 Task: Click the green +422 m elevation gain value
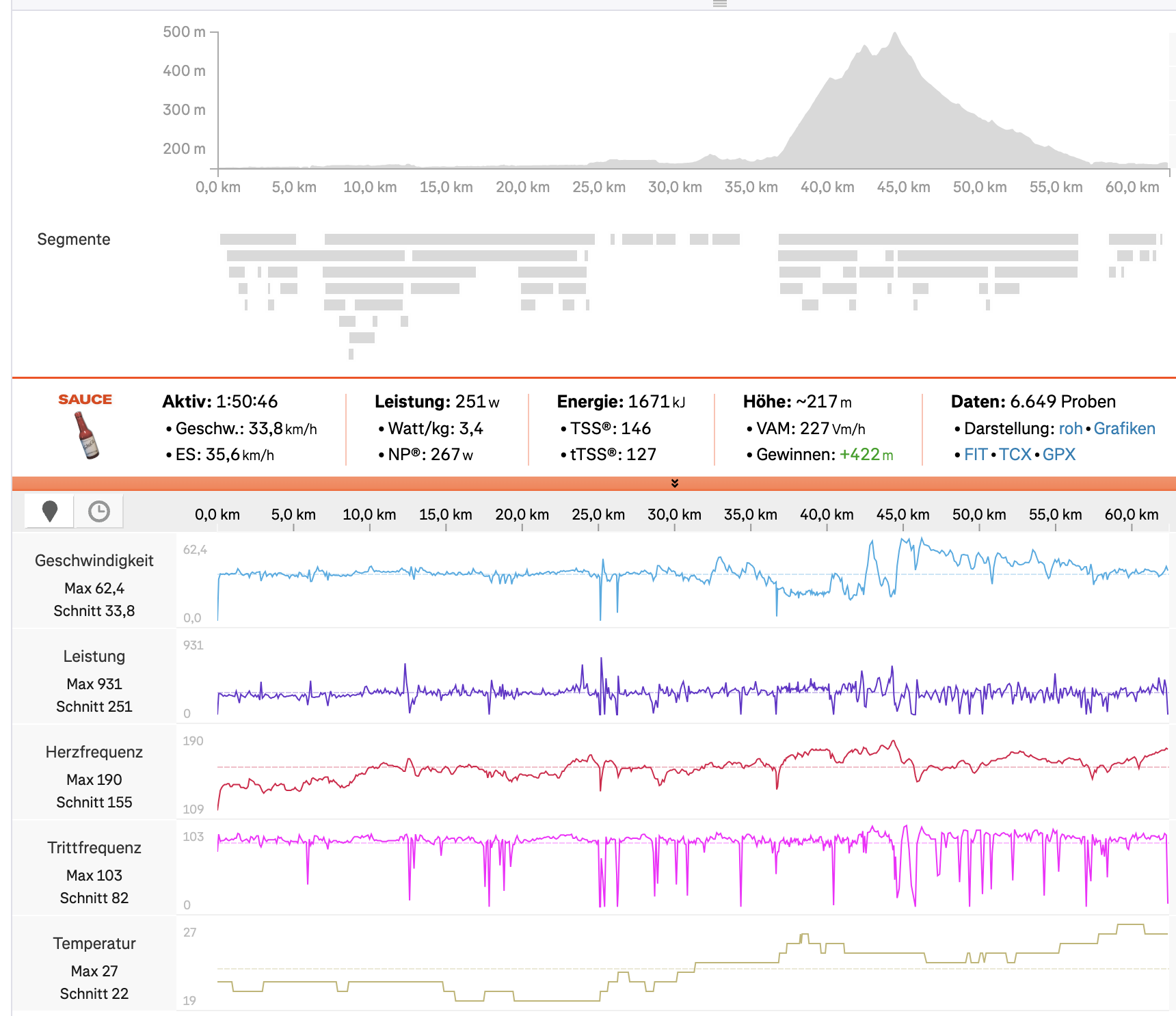(866, 455)
